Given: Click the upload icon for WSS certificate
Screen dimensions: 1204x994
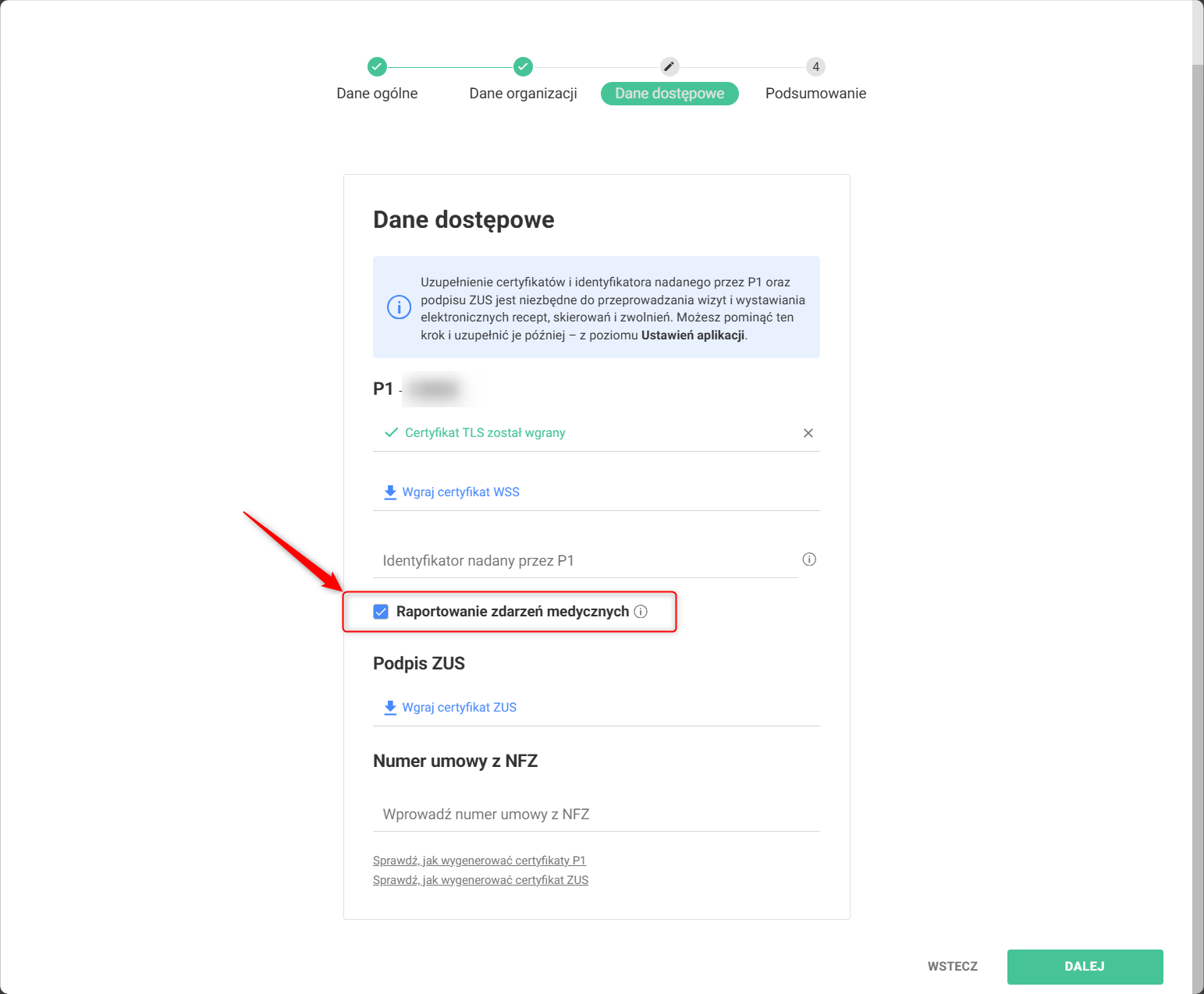Looking at the screenshot, I should point(390,492).
